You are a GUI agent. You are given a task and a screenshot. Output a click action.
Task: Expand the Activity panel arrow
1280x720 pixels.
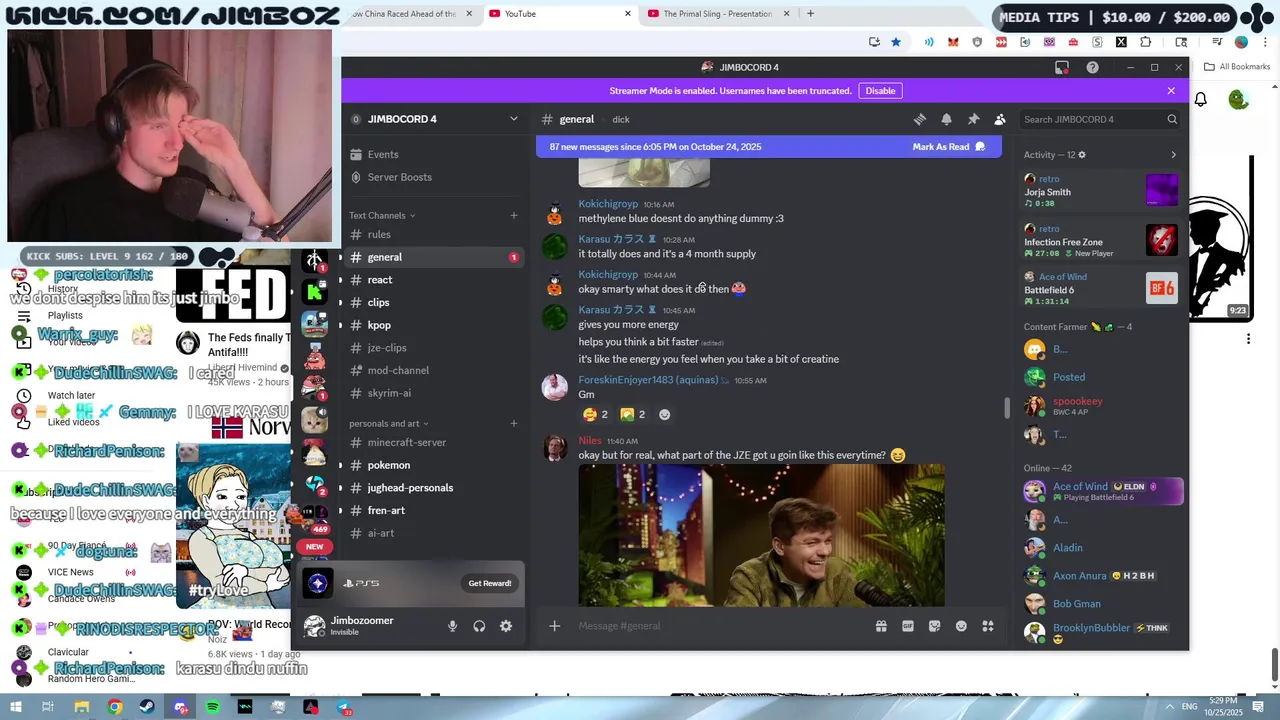coord(1173,155)
